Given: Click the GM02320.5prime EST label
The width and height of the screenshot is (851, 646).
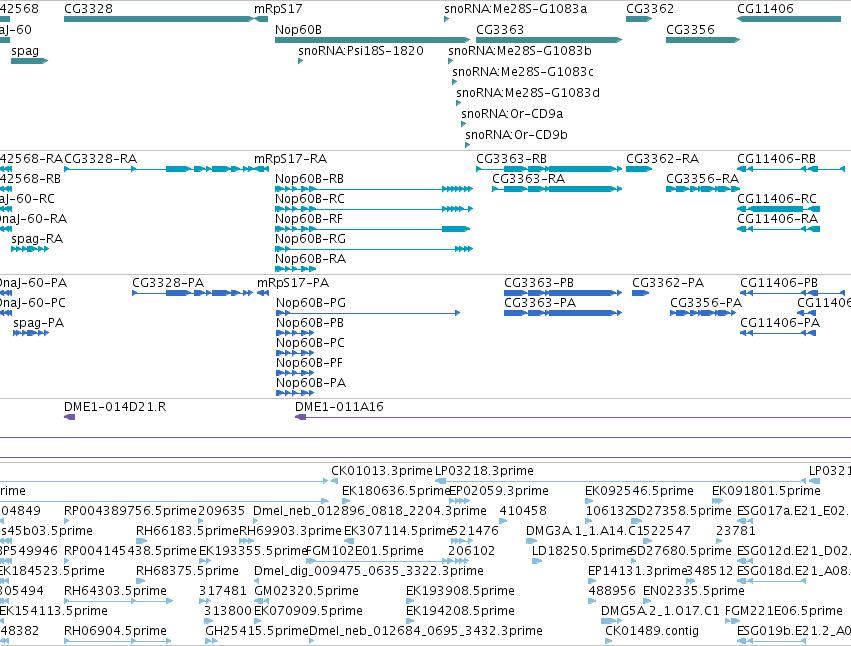Looking at the screenshot, I should click(307, 591).
